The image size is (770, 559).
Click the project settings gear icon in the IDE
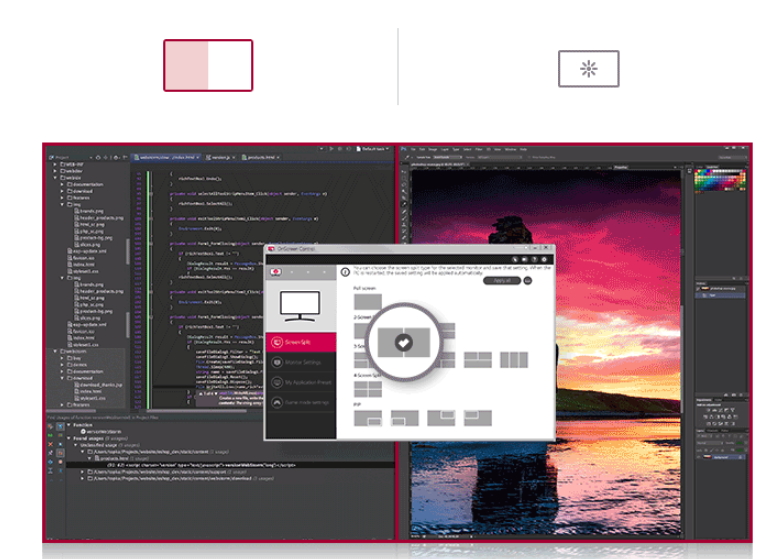pyautogui.click(x=116, y=157)
